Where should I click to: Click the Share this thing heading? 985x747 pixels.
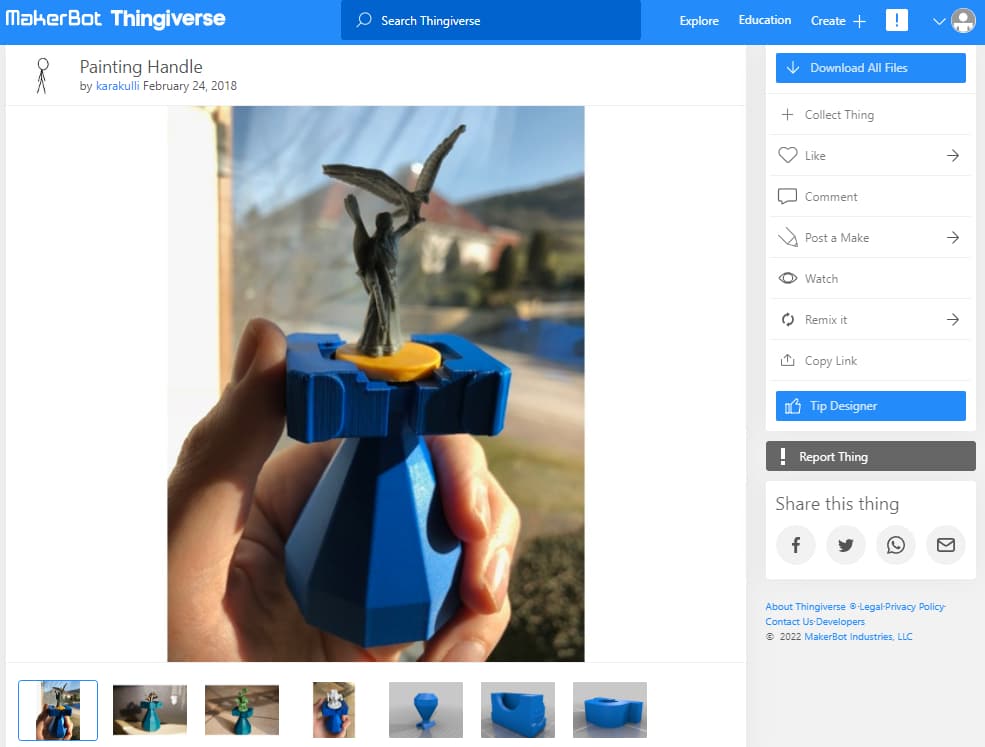837,504
